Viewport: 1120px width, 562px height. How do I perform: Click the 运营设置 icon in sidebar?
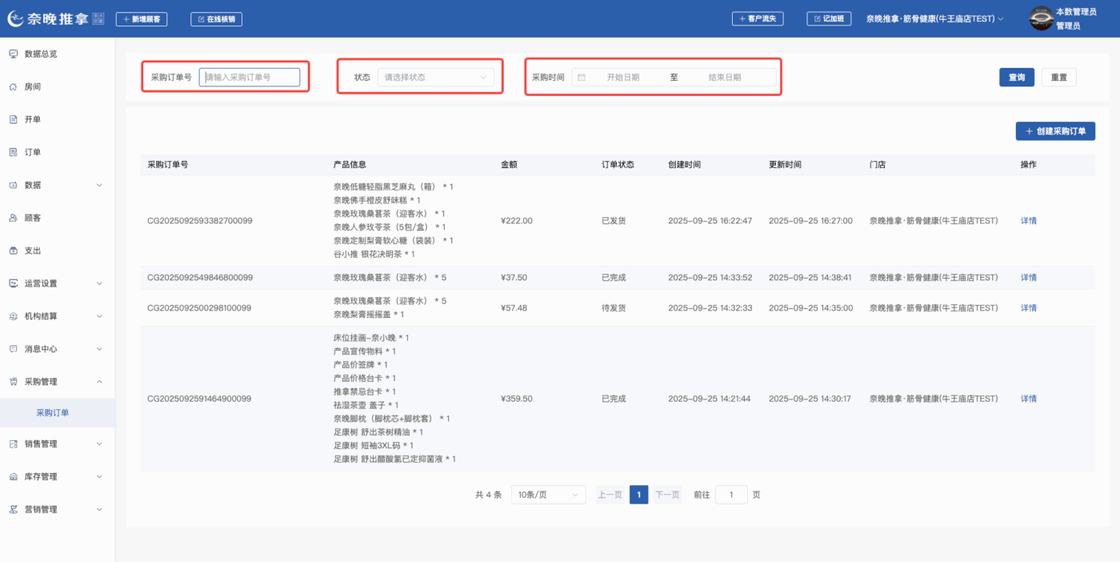(x=13, y=283)
